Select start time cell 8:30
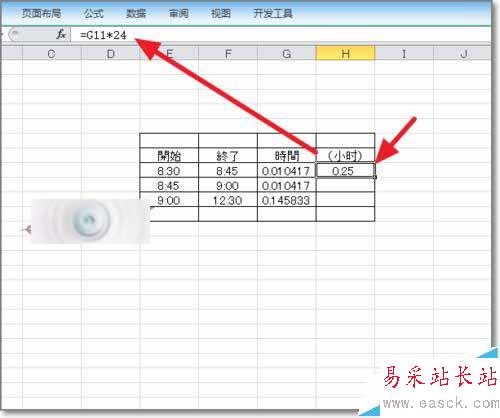This screenshot has width=500, height=418. pyautogui.click(x=169, y=170)
